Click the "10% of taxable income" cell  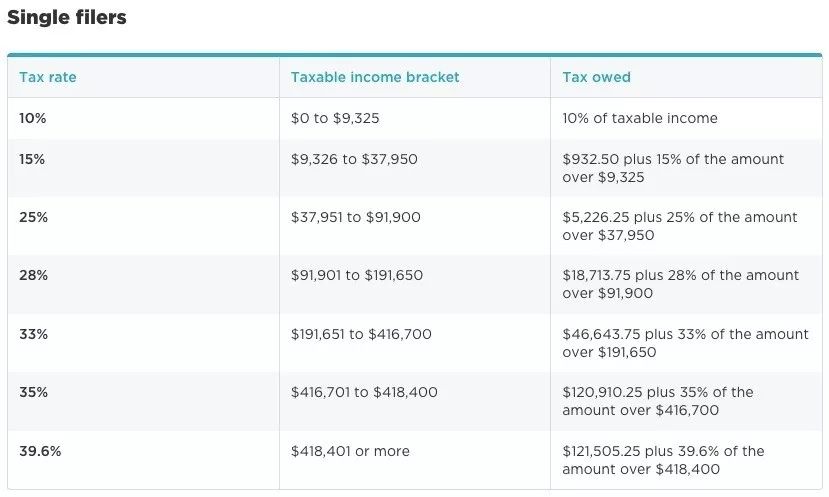(x=640, y=118)
